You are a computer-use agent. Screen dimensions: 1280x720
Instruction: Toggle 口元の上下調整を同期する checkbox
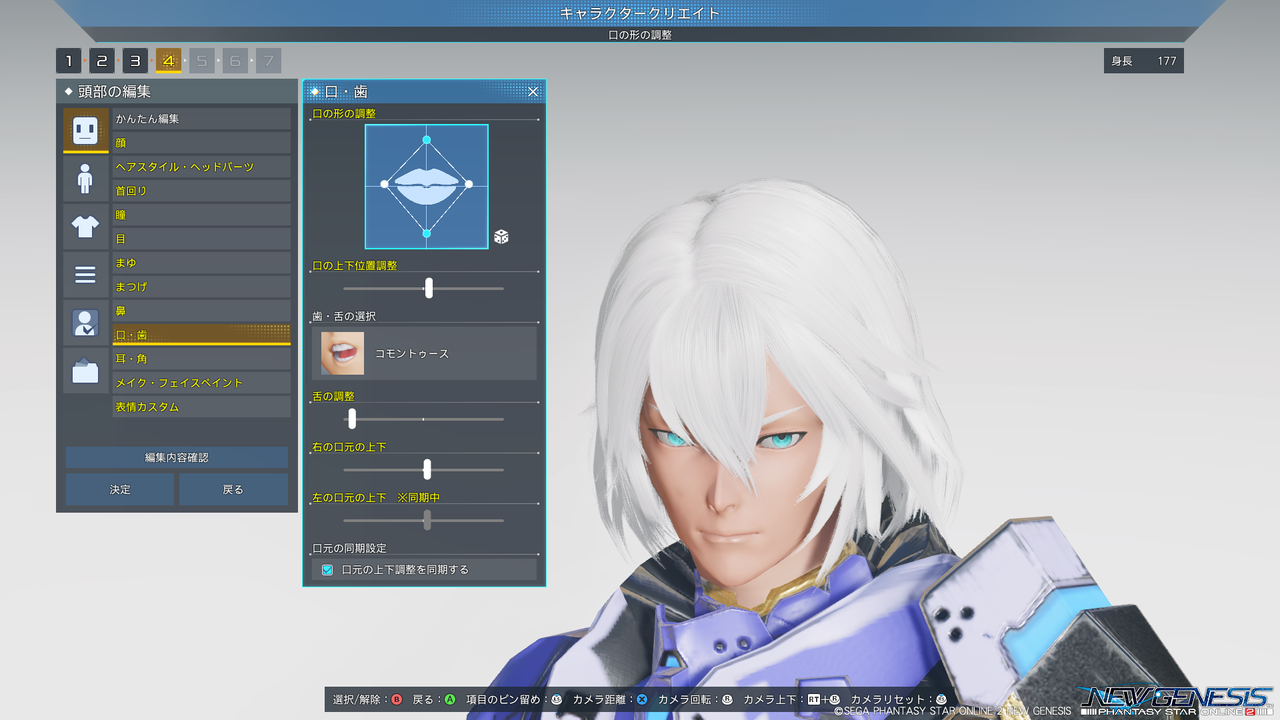point(327,570)
